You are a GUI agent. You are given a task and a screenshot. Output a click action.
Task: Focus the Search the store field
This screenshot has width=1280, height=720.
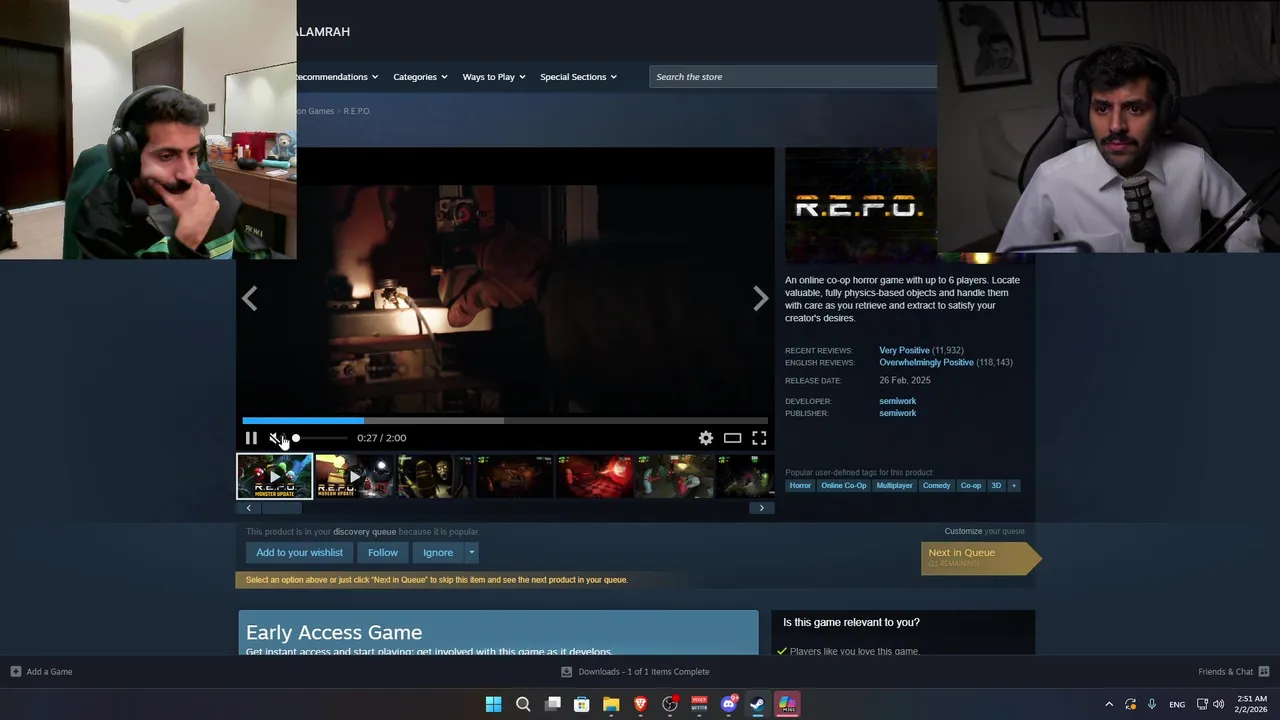[x=793, y=77]
